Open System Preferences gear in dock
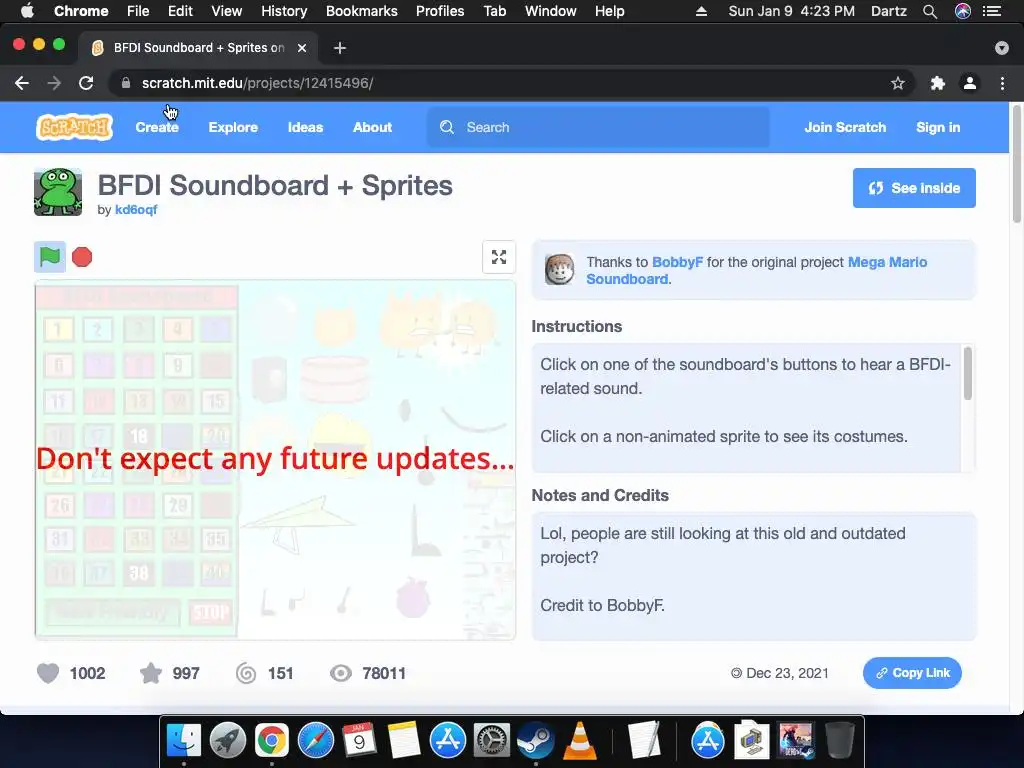Screen dimensions: 1024x768 (491, 741)
